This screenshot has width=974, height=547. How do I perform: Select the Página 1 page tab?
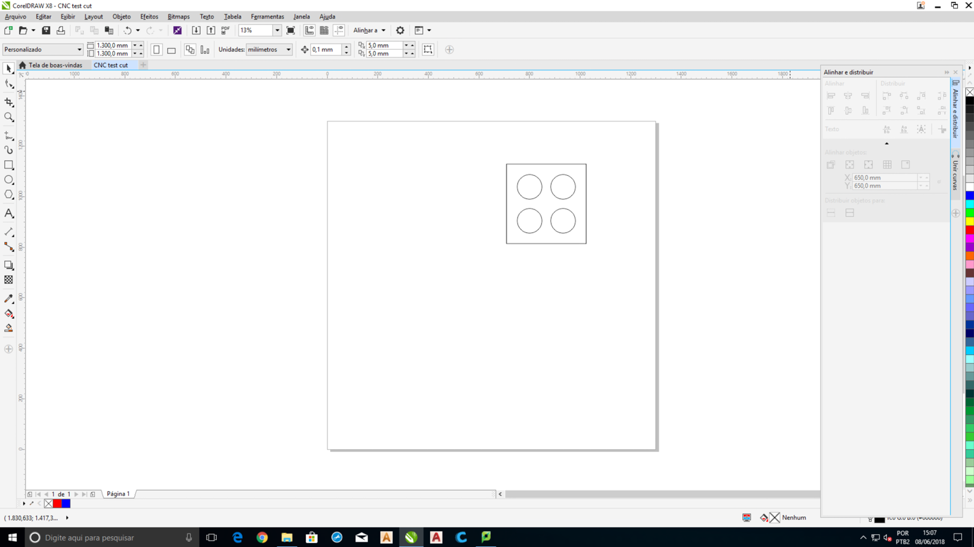(x=118, y=494)
